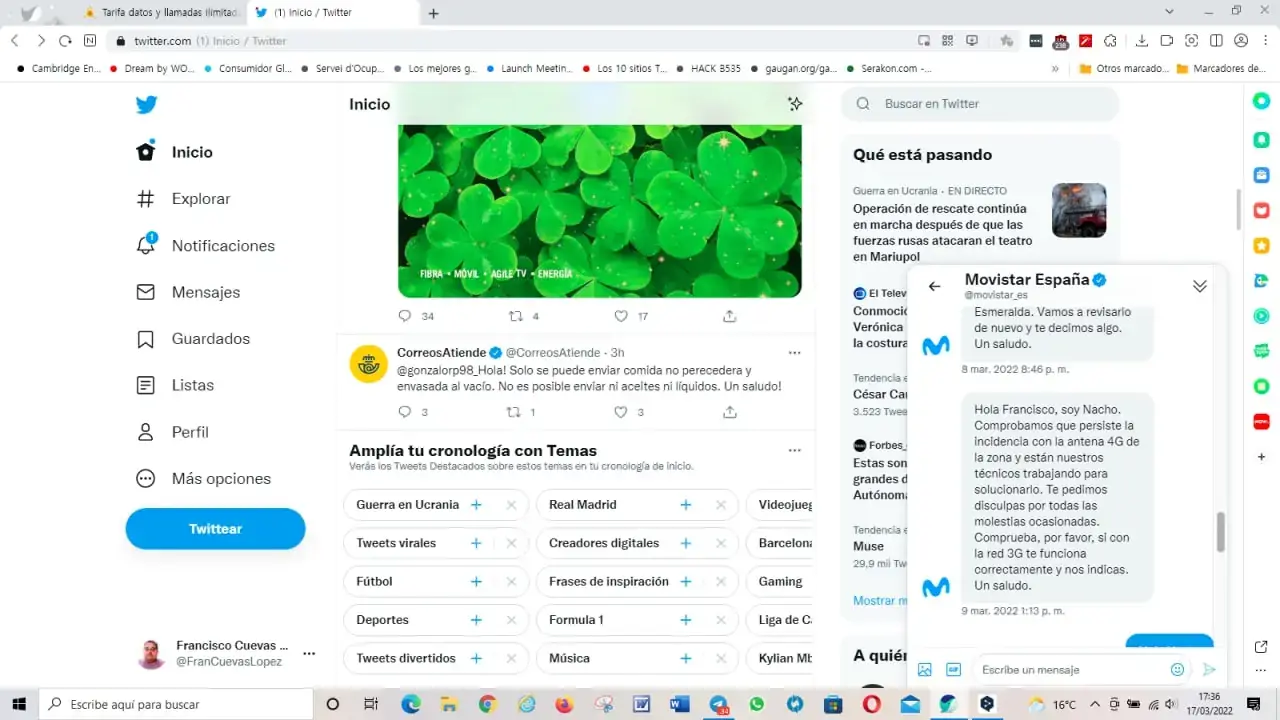The image size is (1280, 720).
Task: Follow the Guerra en Ucrania topic
Action: 476,505
